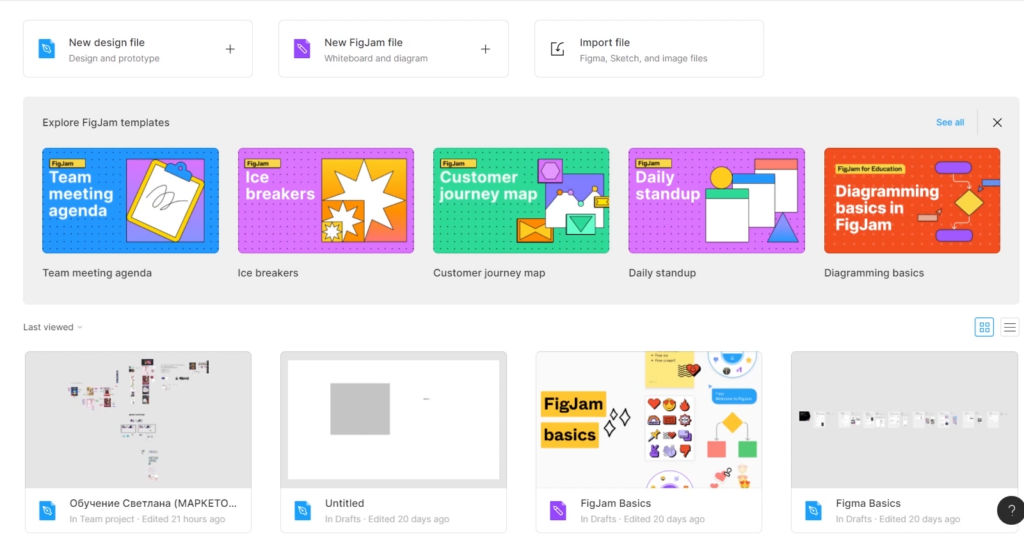The height and width of the screenshot is (535, 1024).
Task: Click the Import file icon
Action: pyautogui.click(x=557, y=49)
